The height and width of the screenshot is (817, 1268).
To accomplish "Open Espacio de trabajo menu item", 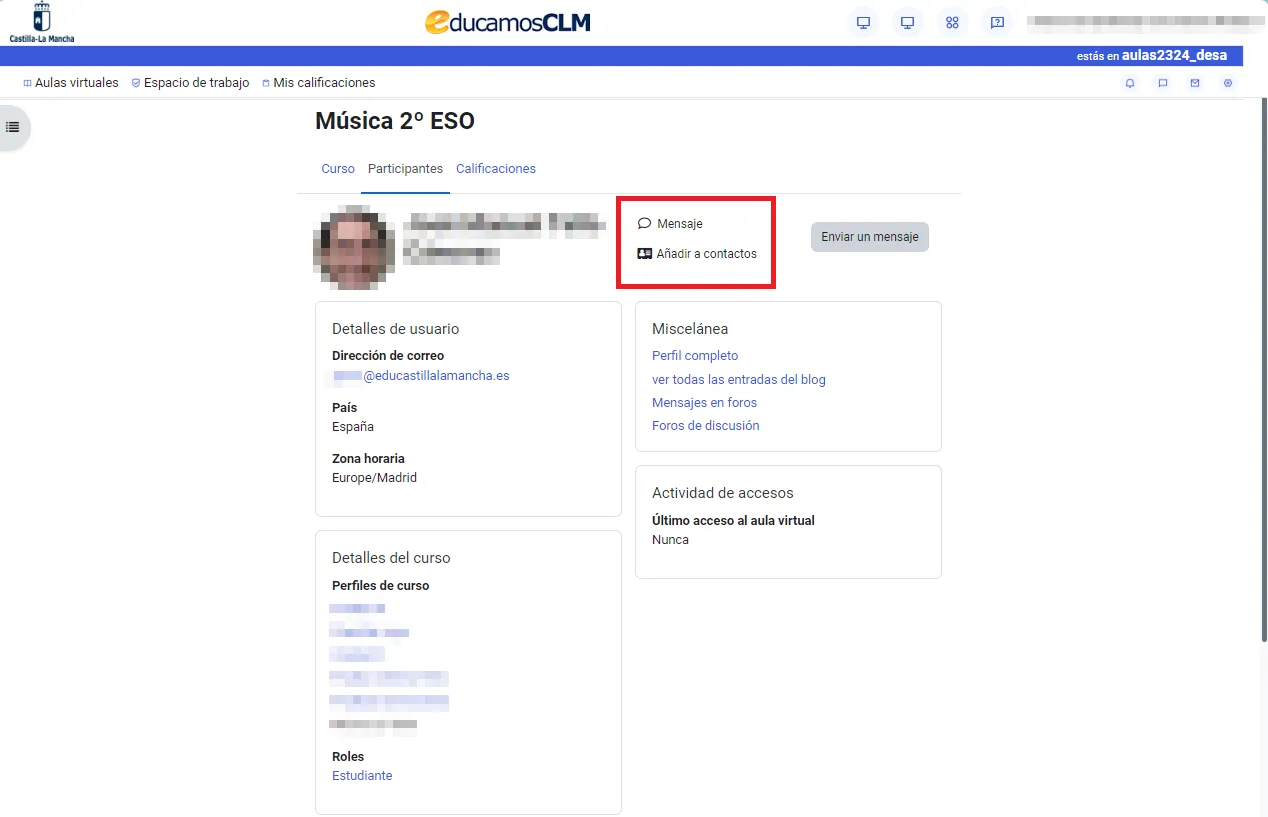I will tap(191, 83).
